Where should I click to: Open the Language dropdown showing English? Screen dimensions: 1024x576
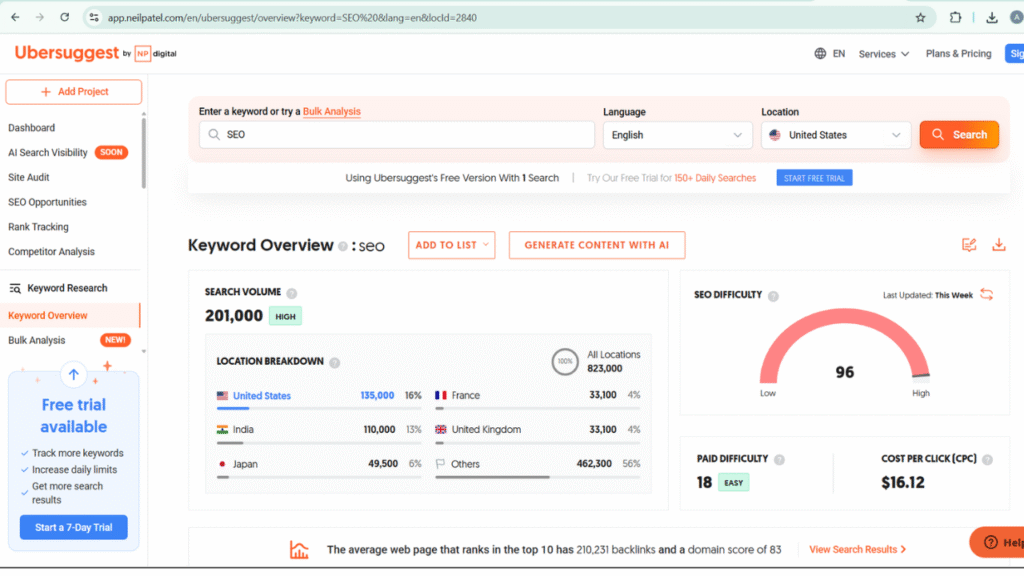(677, 135)
